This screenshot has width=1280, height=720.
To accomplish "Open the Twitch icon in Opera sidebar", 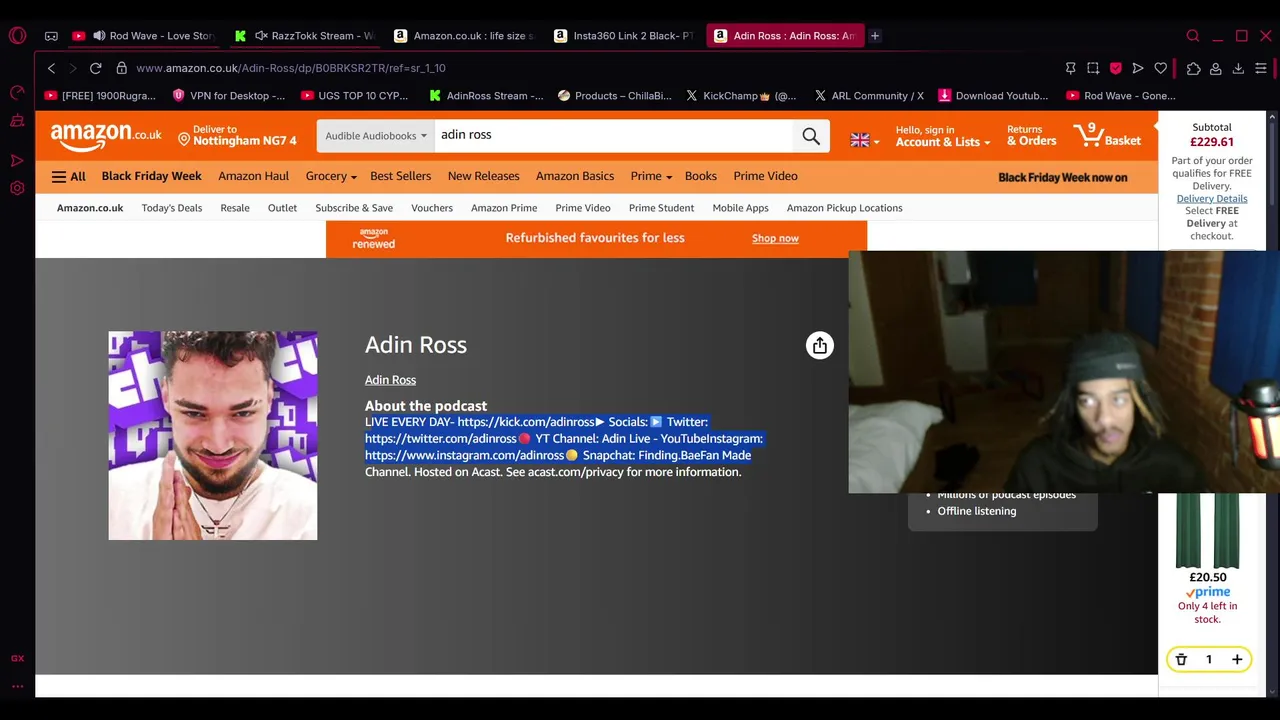I will pos(17,121).
